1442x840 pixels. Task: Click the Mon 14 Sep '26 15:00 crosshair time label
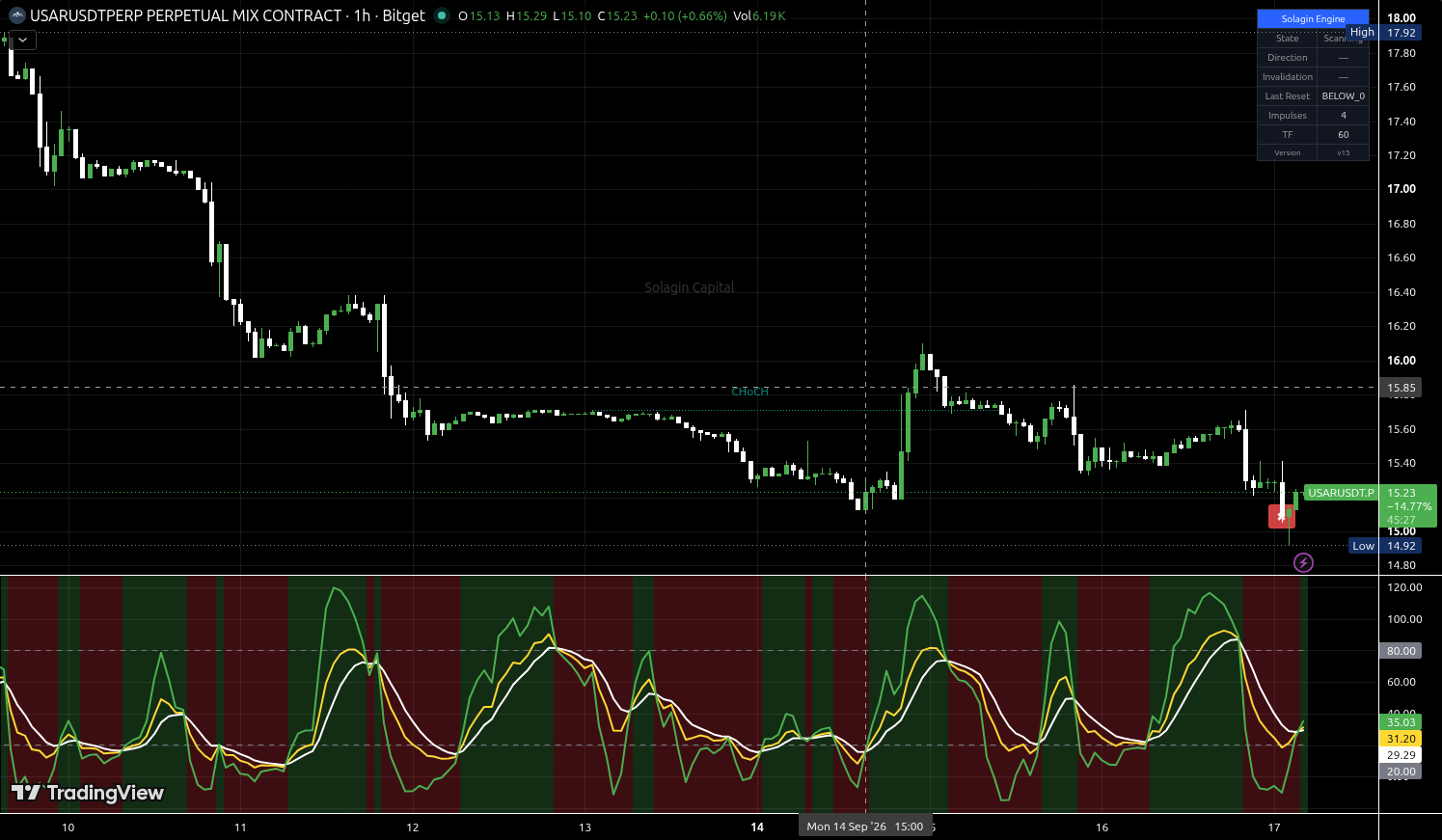(865, 826)
